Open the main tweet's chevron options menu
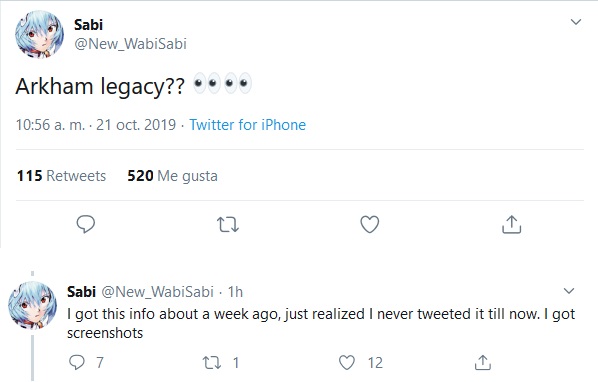 point(575,22)
